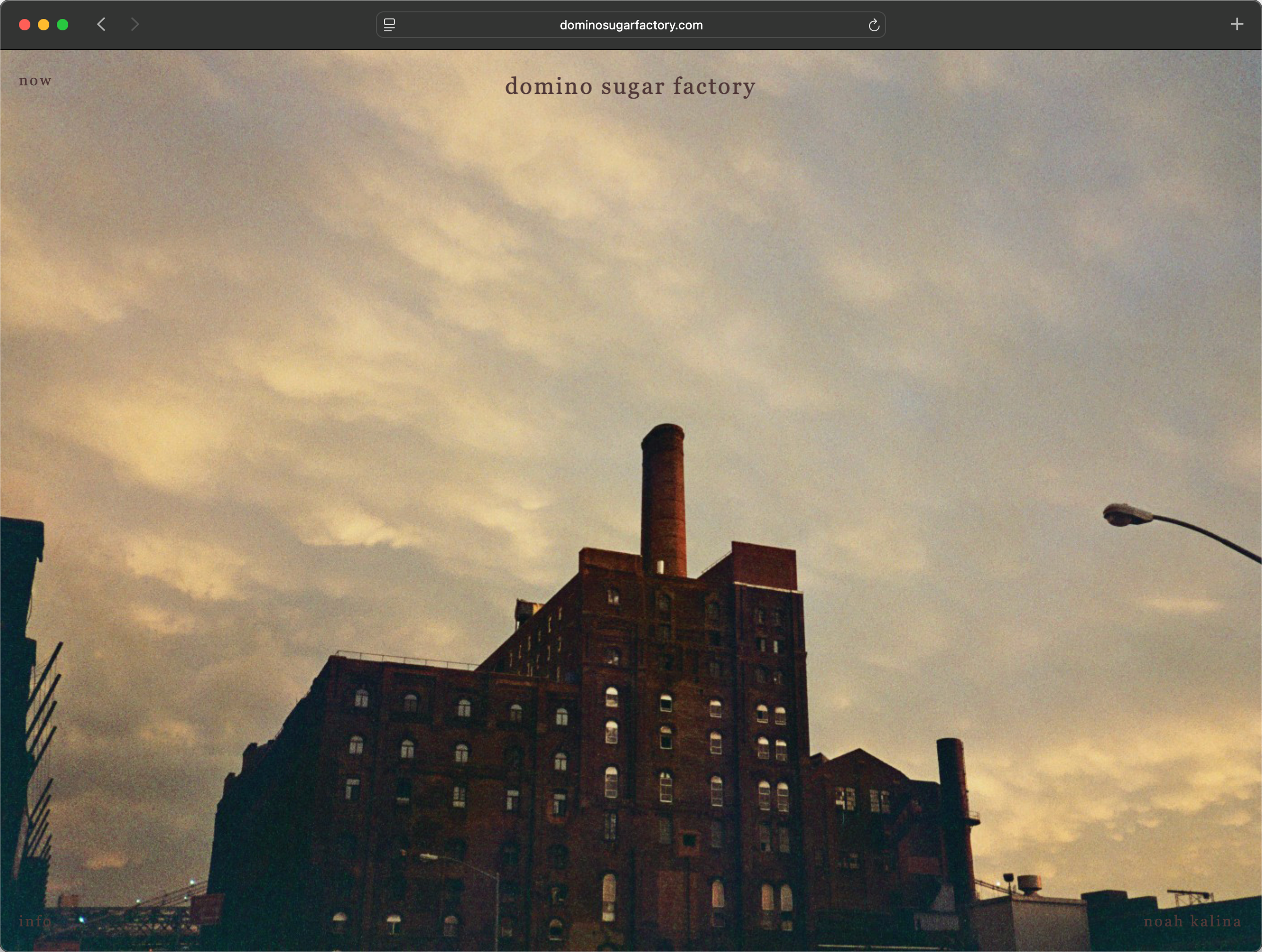Screen dimensions: 1262x952
Task: Reload the dominosugarfactory.com page
Action: 873,25
